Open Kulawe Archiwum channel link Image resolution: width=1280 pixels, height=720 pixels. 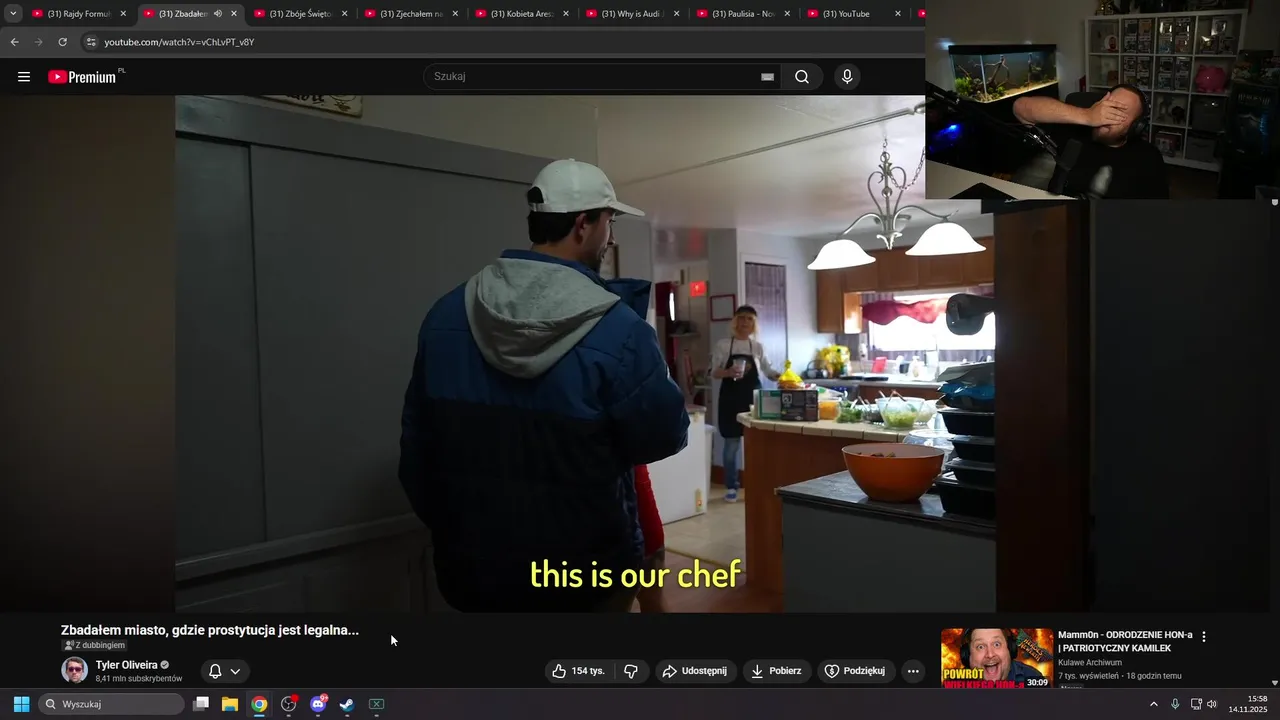(1090, 662)
